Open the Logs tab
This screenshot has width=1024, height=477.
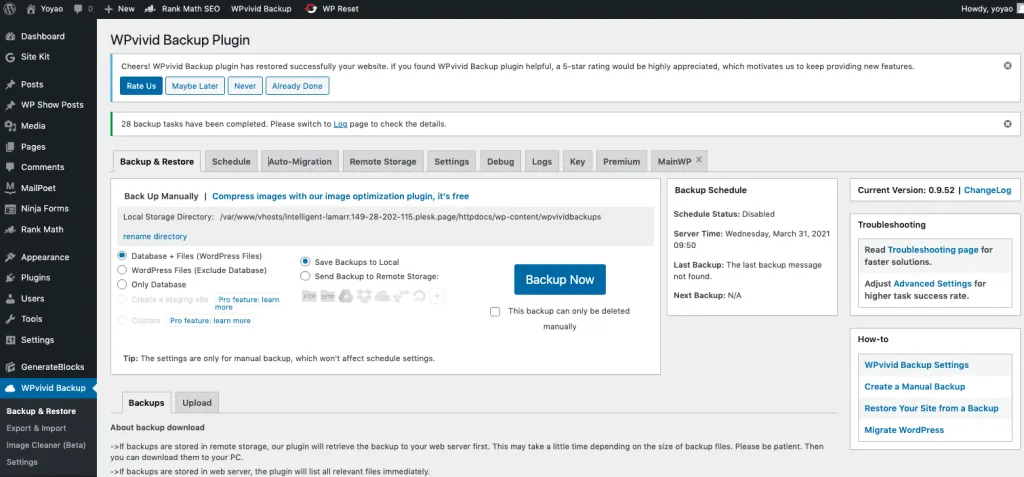coord(542,161)
